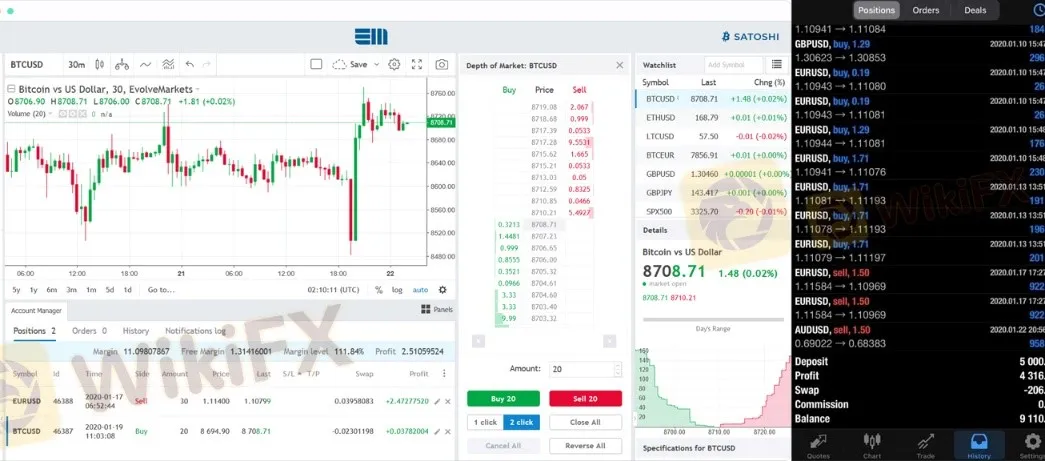Move Depth of Market to previous prices
The width and height of the screenshot is (1045, 461).
(x=478, y=341)
